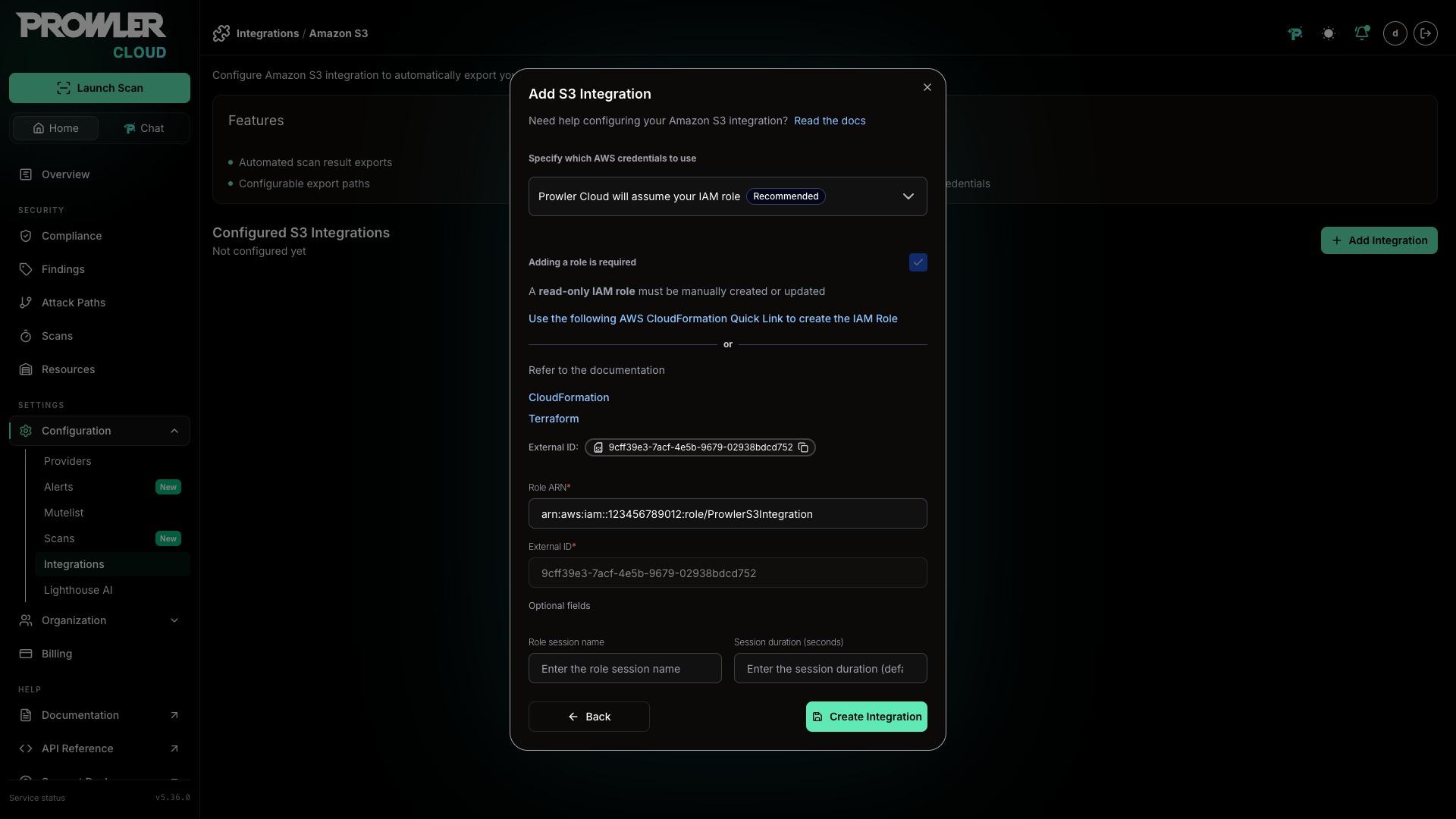Open the AWS credentials dropdown
This screenshot has width=1456, height=819.
[x=728, y=196]
